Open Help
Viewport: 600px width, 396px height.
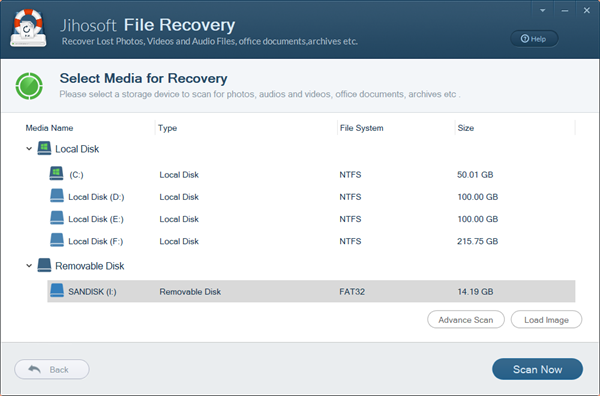click(x=534, y=39)
